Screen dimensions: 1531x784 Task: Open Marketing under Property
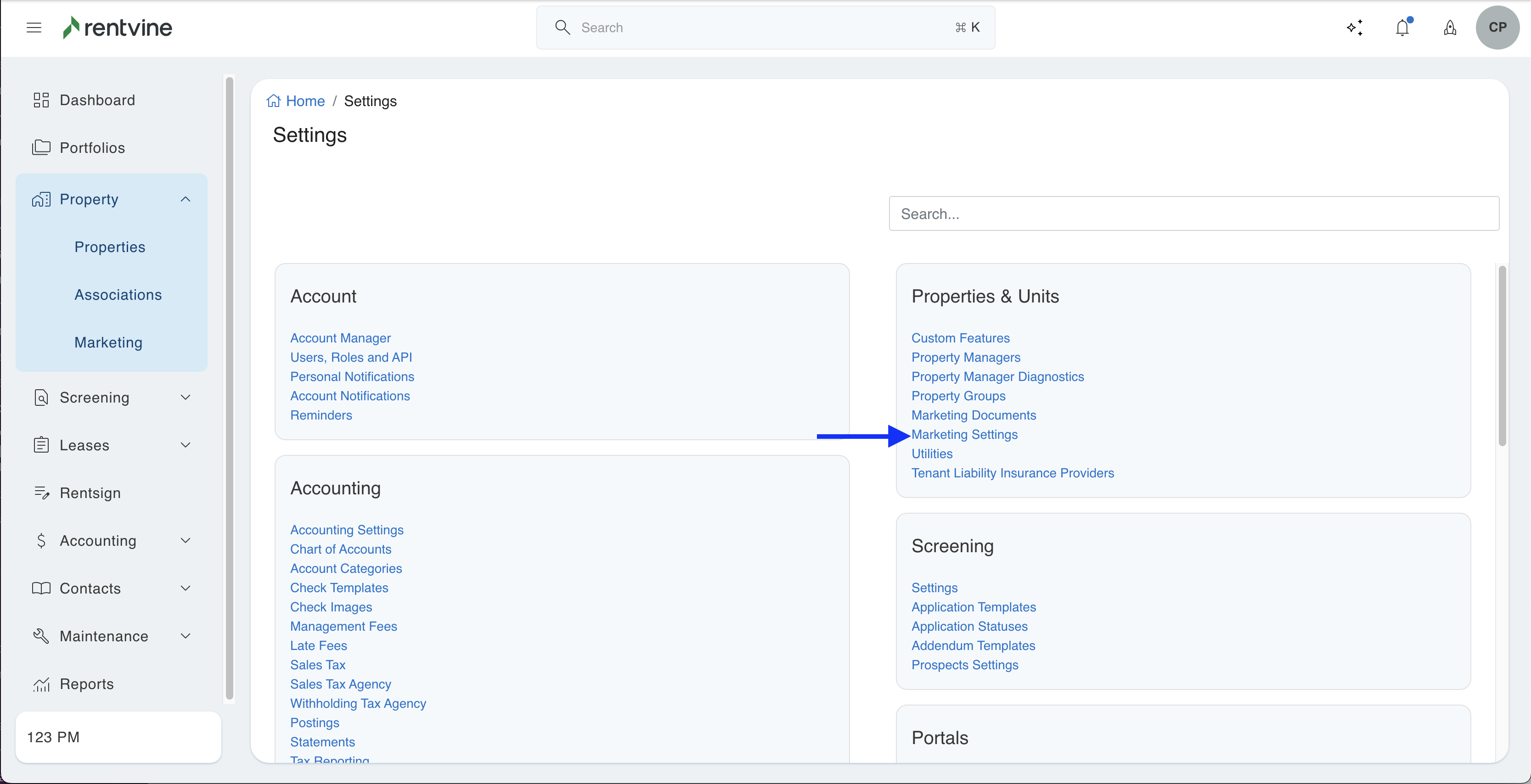[x=108, y=343]
